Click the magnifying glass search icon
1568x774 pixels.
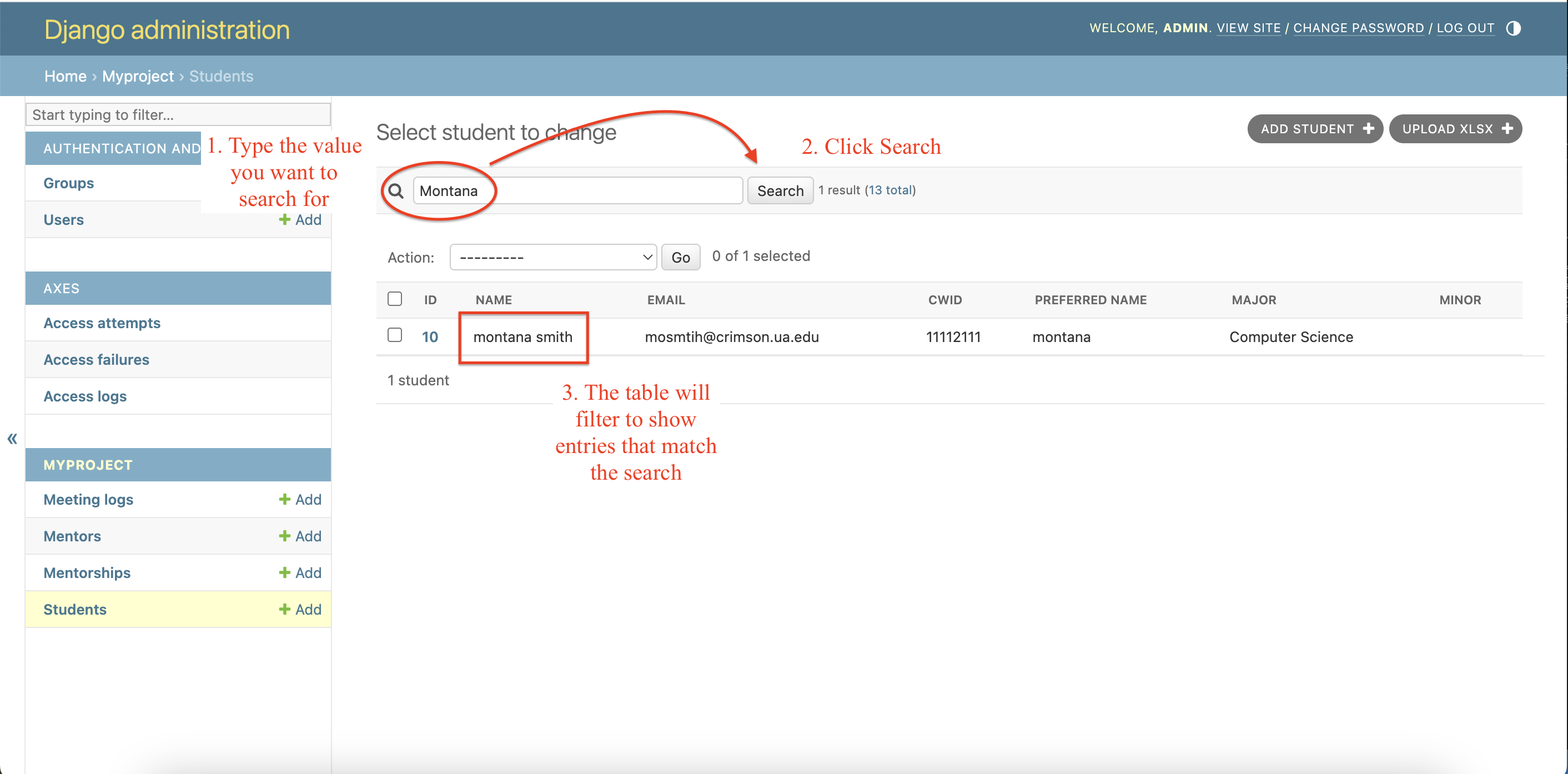point(396,190)
